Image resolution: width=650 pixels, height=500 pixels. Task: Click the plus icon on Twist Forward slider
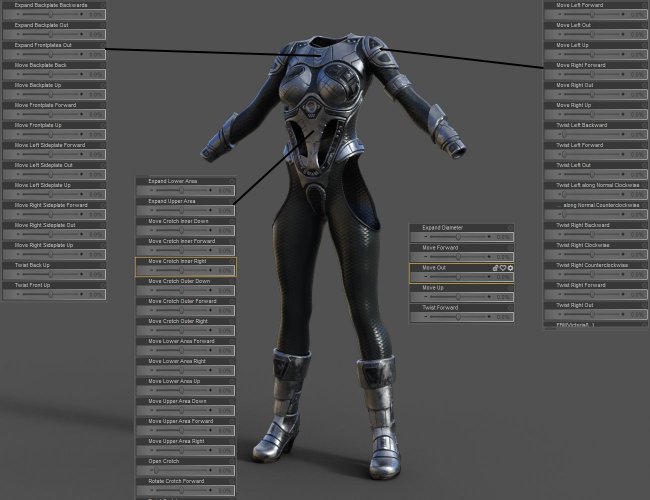tap(489, 317)
